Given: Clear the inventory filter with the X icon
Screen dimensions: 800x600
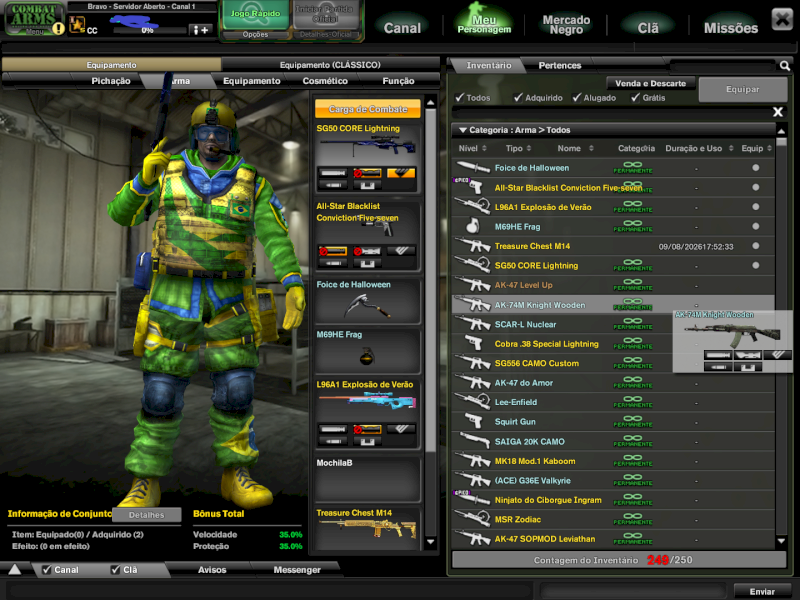Looking at the screenshot, I should point(778,112).
